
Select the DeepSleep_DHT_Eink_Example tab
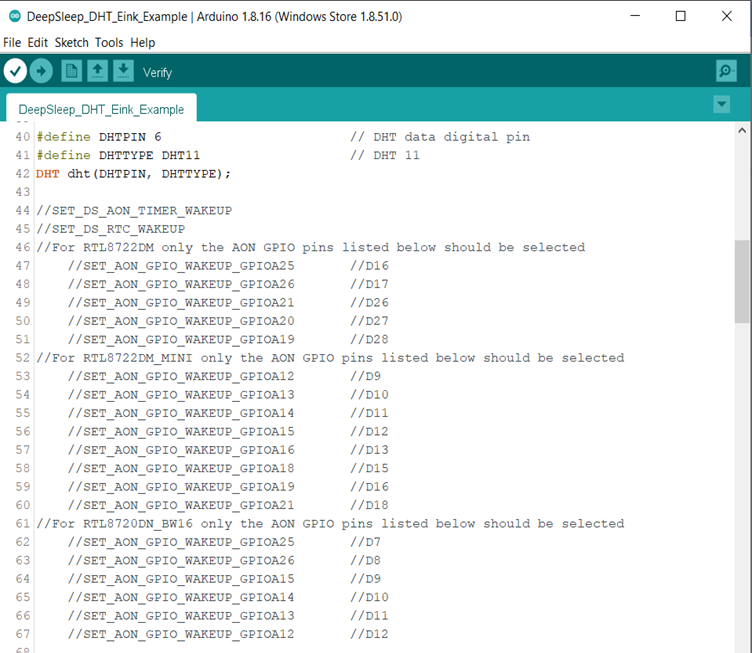pos(101,109)
